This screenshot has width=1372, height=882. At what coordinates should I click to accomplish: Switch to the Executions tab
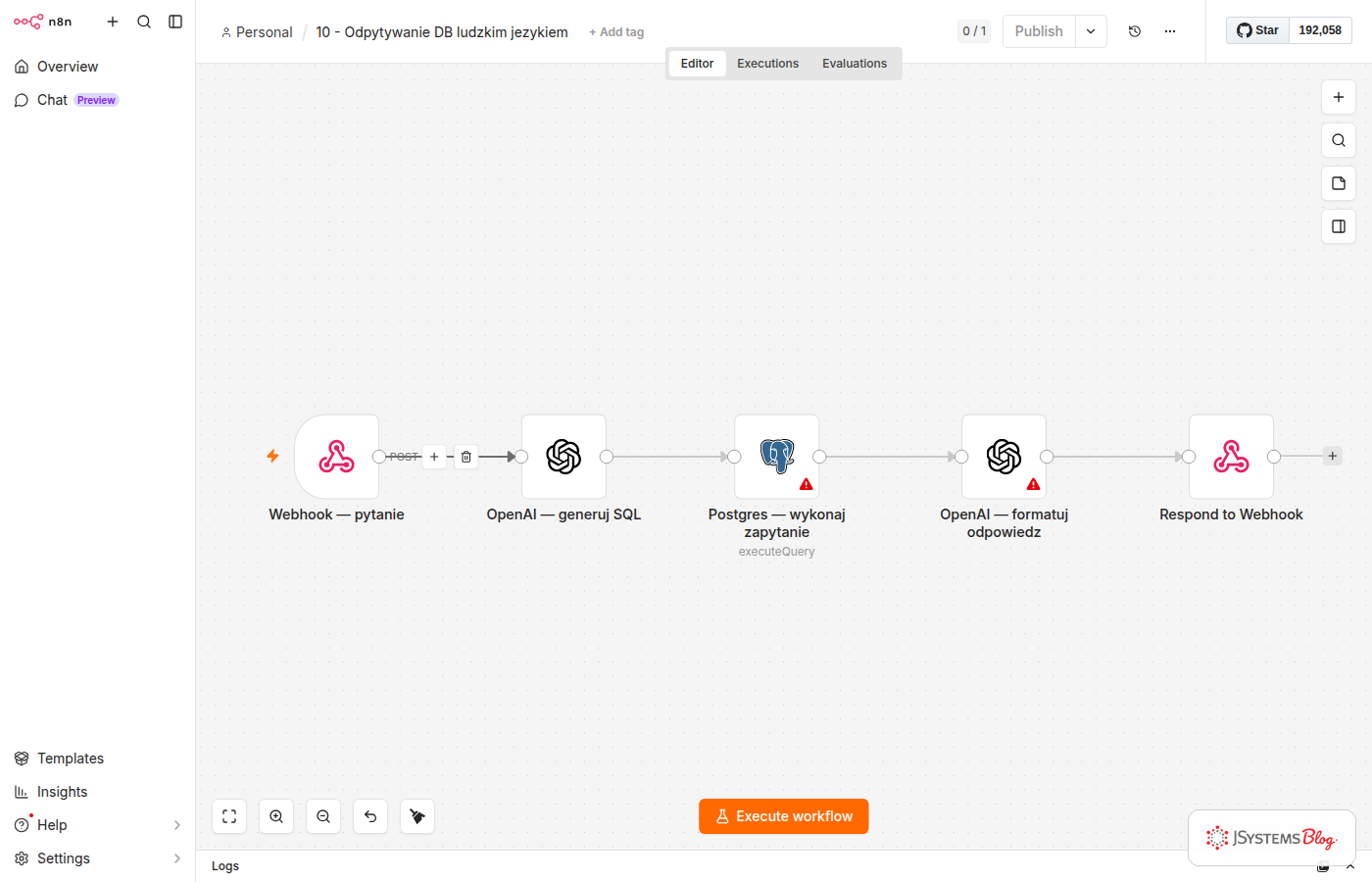(767, 64)
